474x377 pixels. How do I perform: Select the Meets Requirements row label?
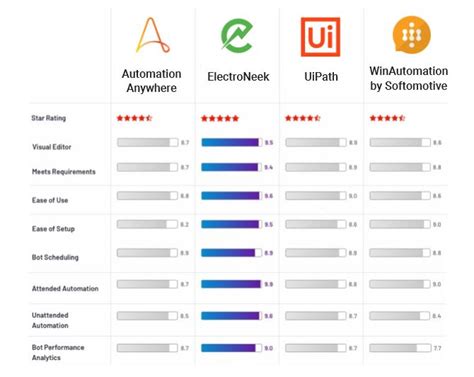coord(64,172)
